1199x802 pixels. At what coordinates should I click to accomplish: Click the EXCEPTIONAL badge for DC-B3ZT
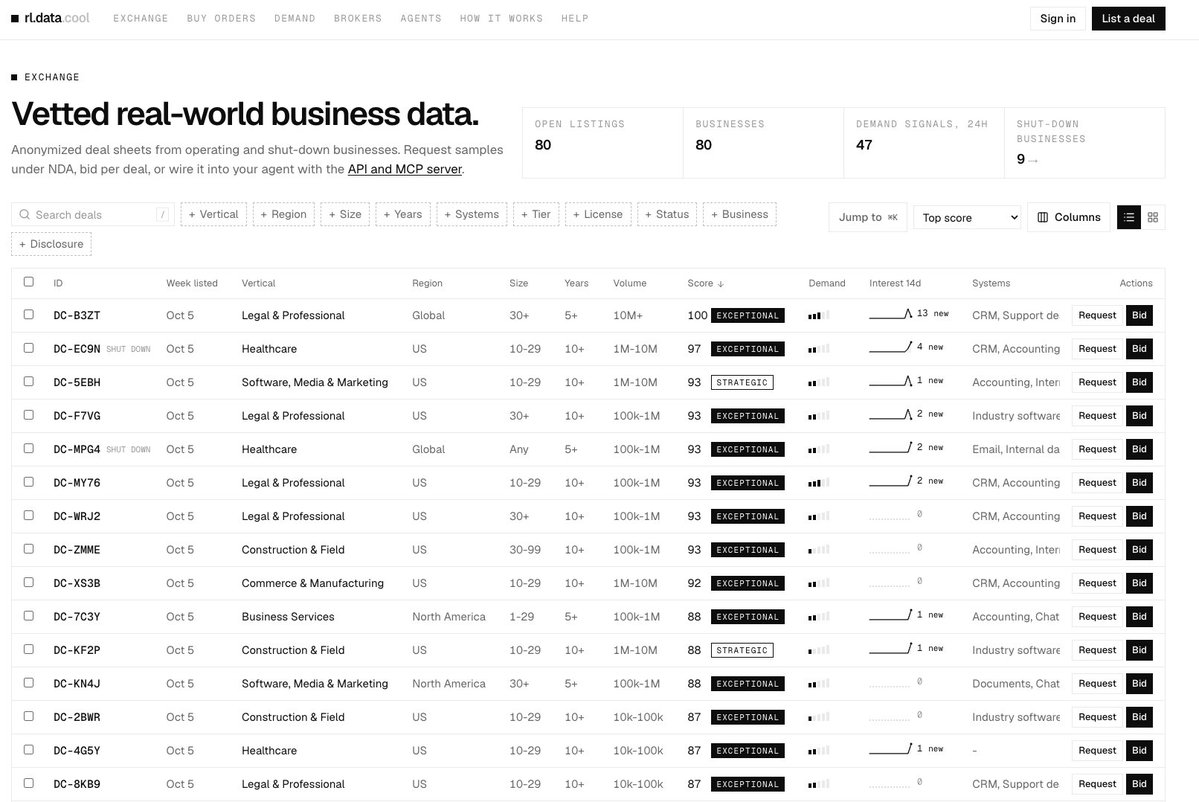pos(747,315)
